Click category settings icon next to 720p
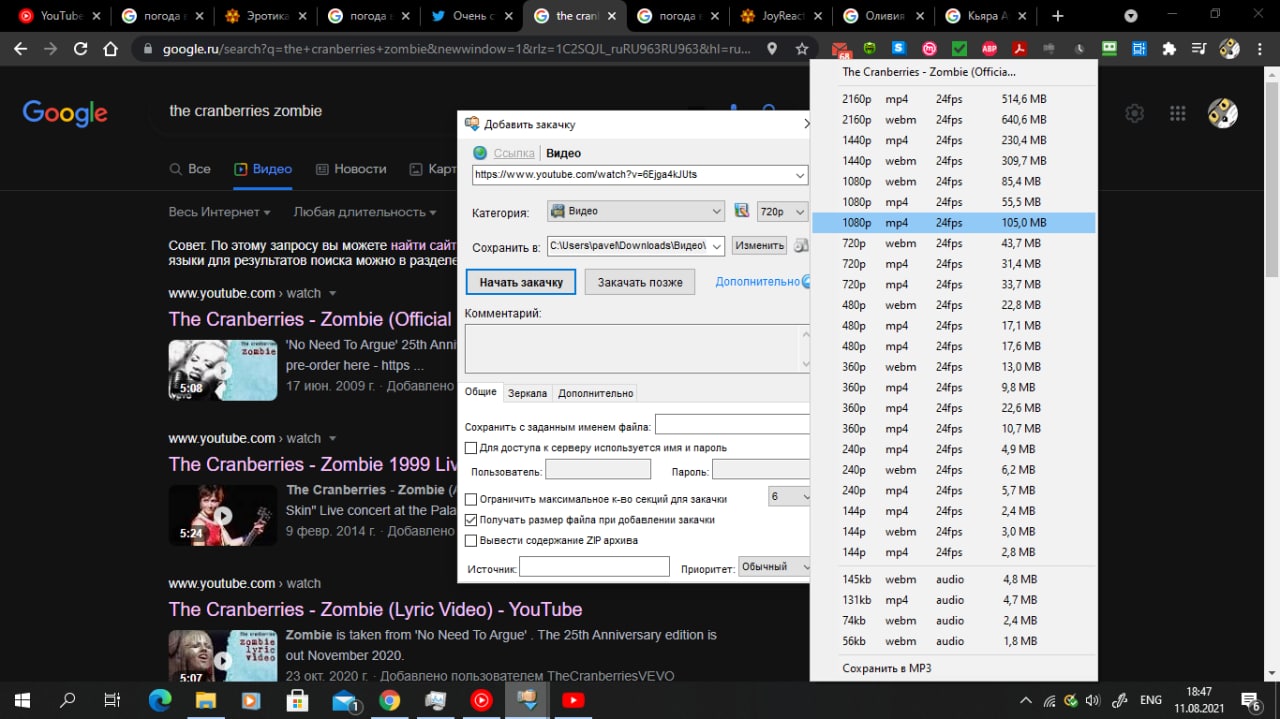Image resolution: width=1280 pixels, height=719 pixels. (x=742, y=211)
